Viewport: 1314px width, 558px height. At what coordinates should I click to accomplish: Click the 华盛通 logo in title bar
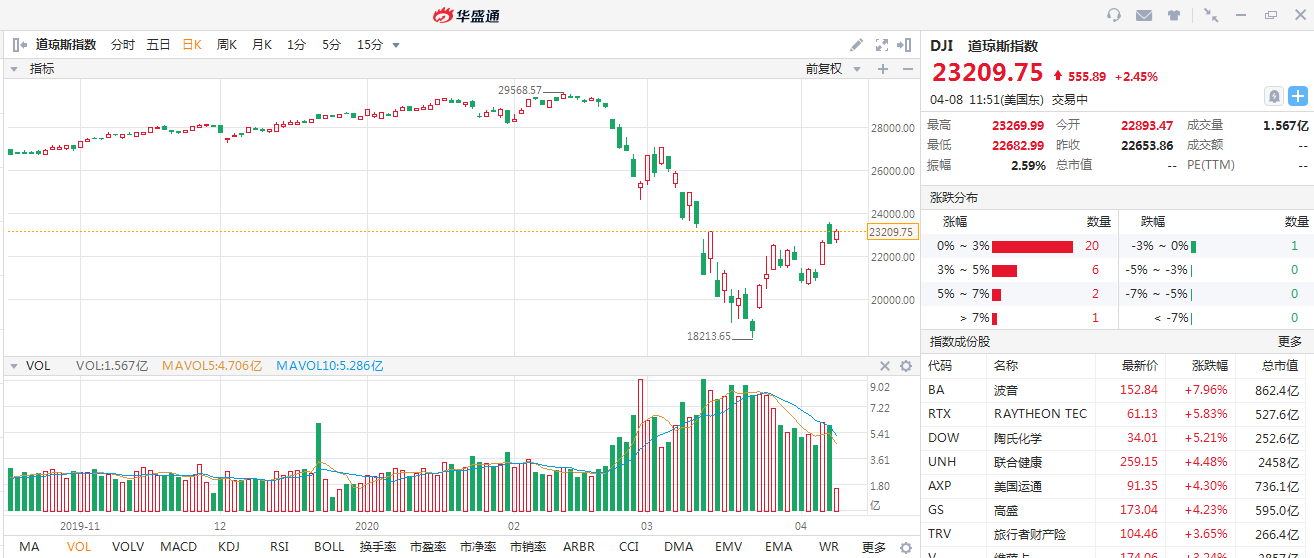(467, 15)
